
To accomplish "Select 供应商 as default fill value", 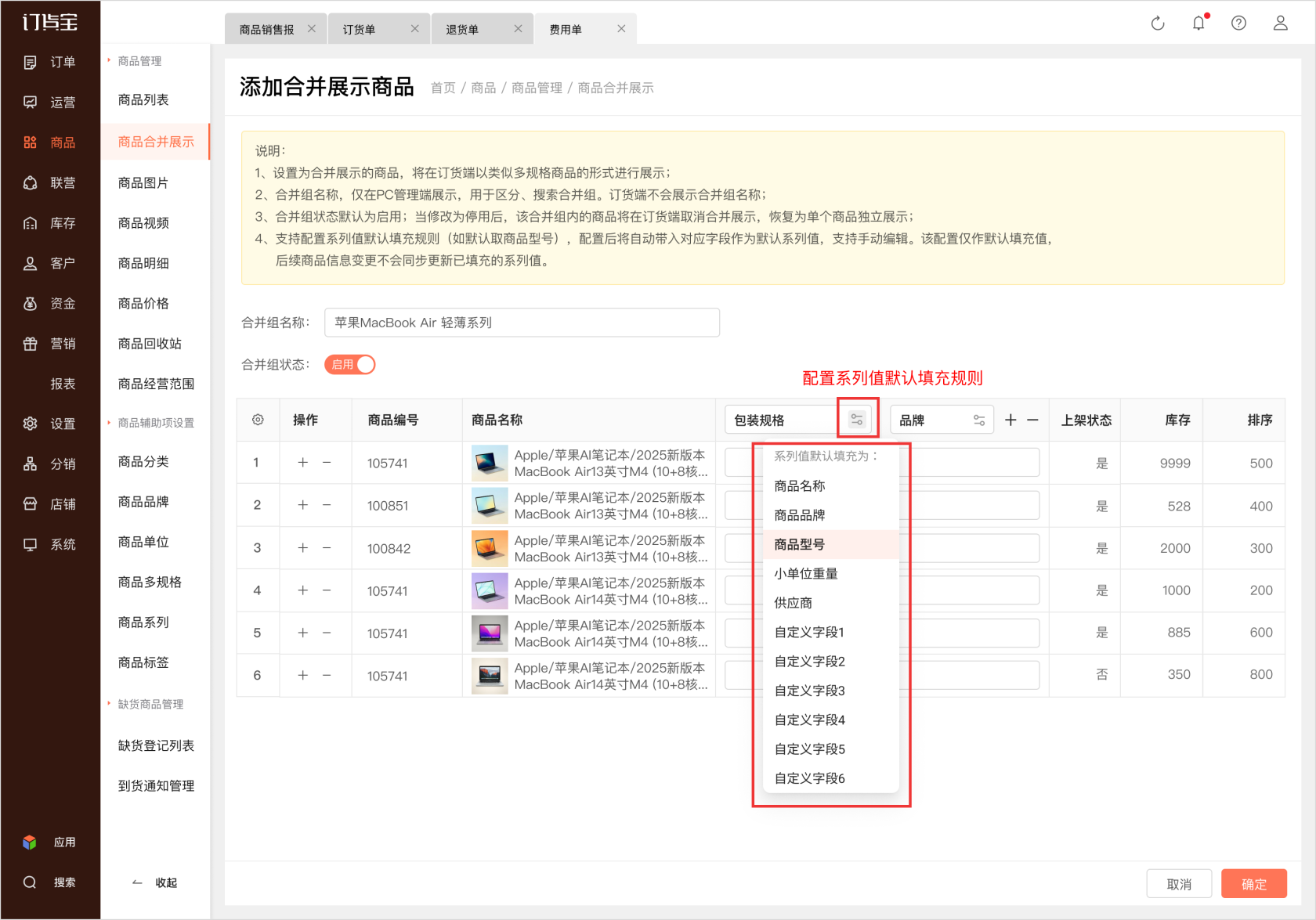I will [x=831, y=603].
